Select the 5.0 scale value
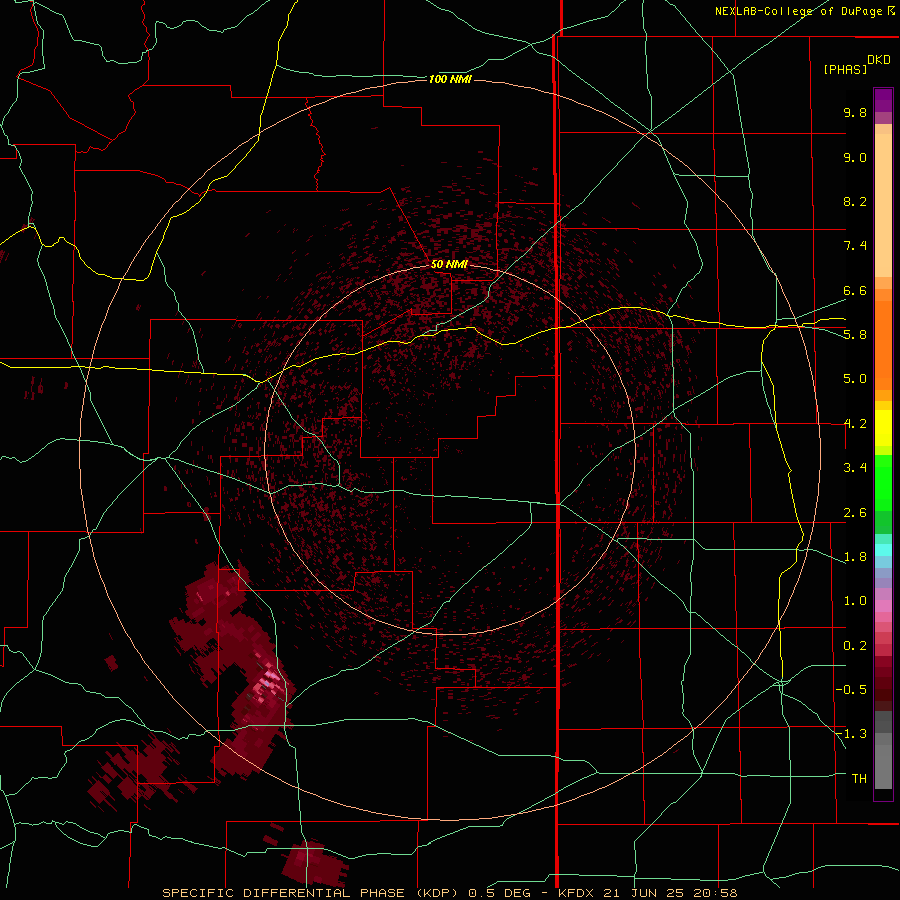The width and height of the screenshot is (900, 900). 855,379
